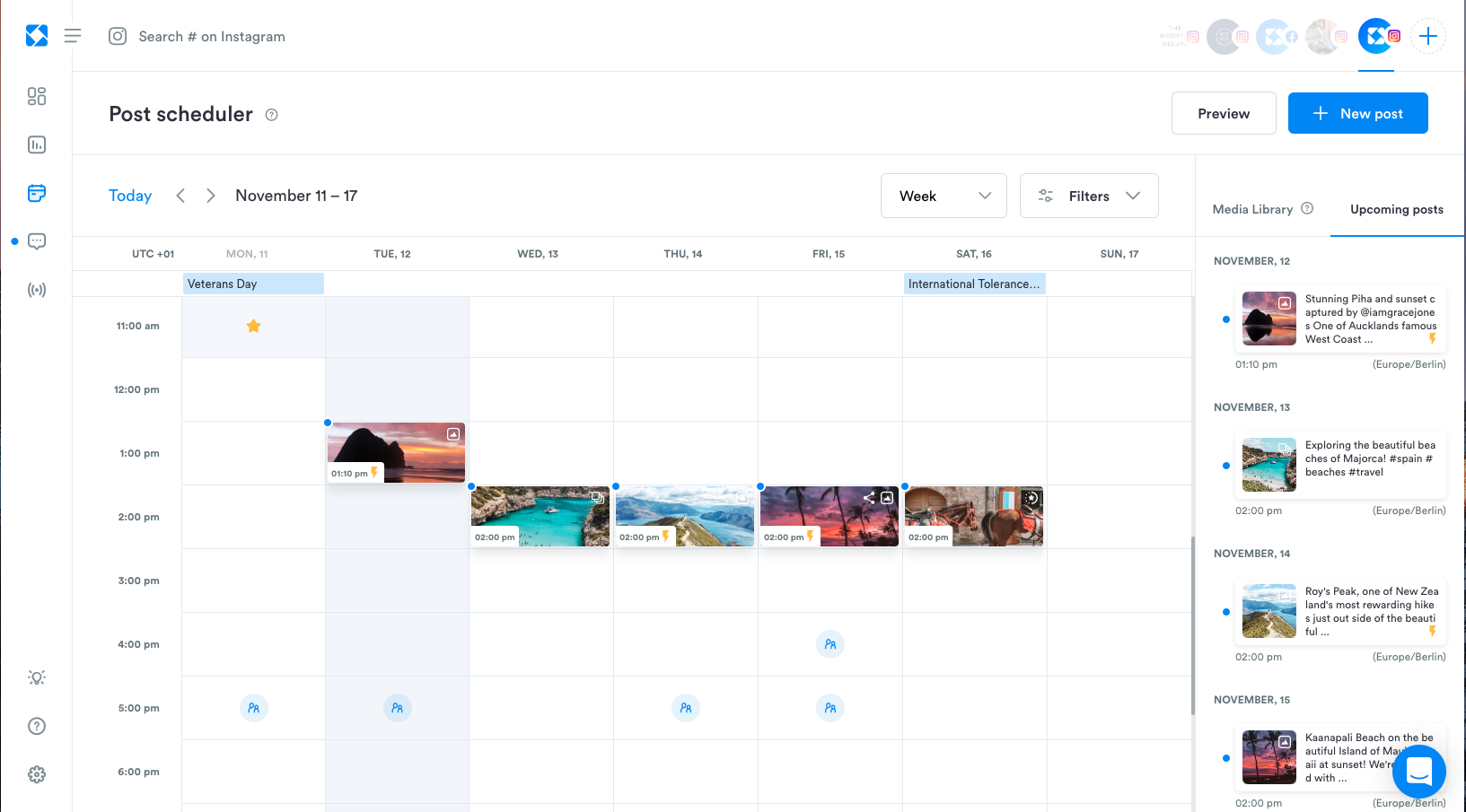This screenshot has height=812, width=1466.
Task: Open the Week view dropdown
Action: tap(944, 196)
